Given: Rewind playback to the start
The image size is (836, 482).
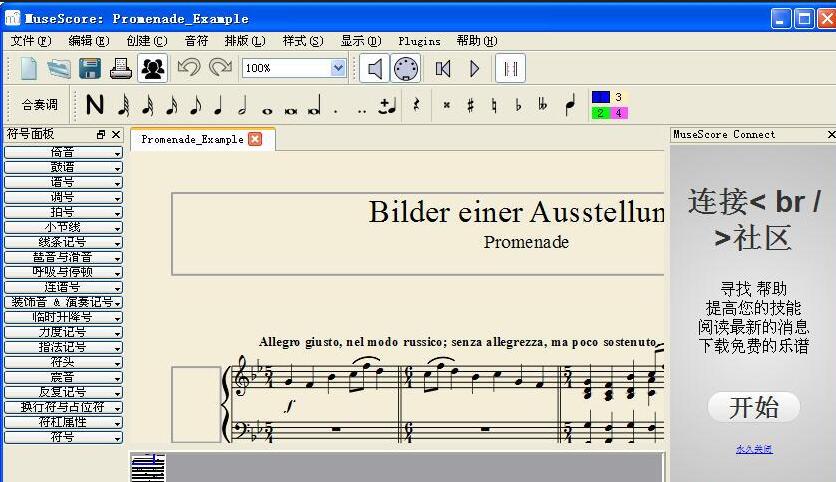Looking at the screenshot, I should 443,68.
